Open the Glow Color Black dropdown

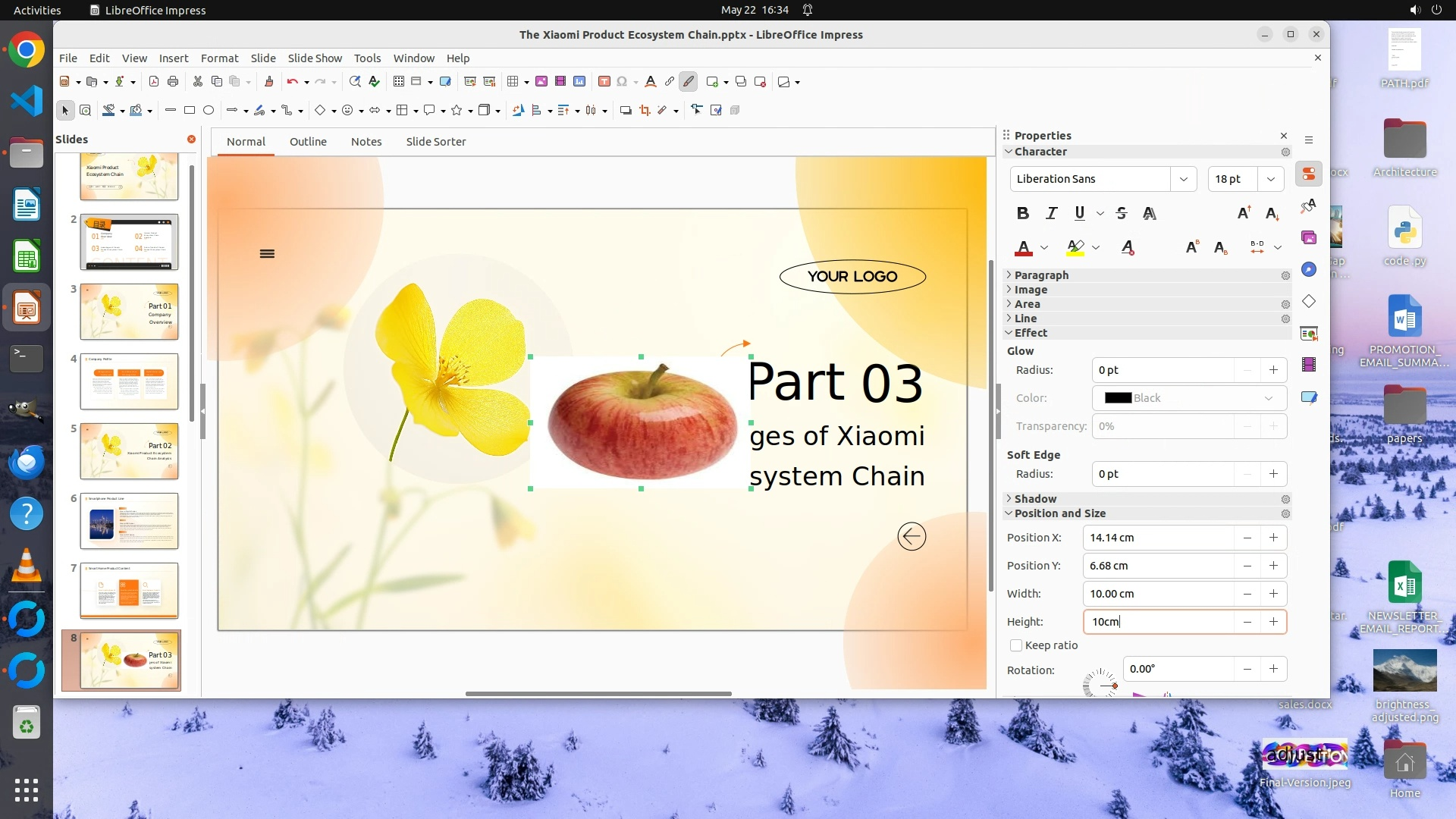pos(1189,398)
